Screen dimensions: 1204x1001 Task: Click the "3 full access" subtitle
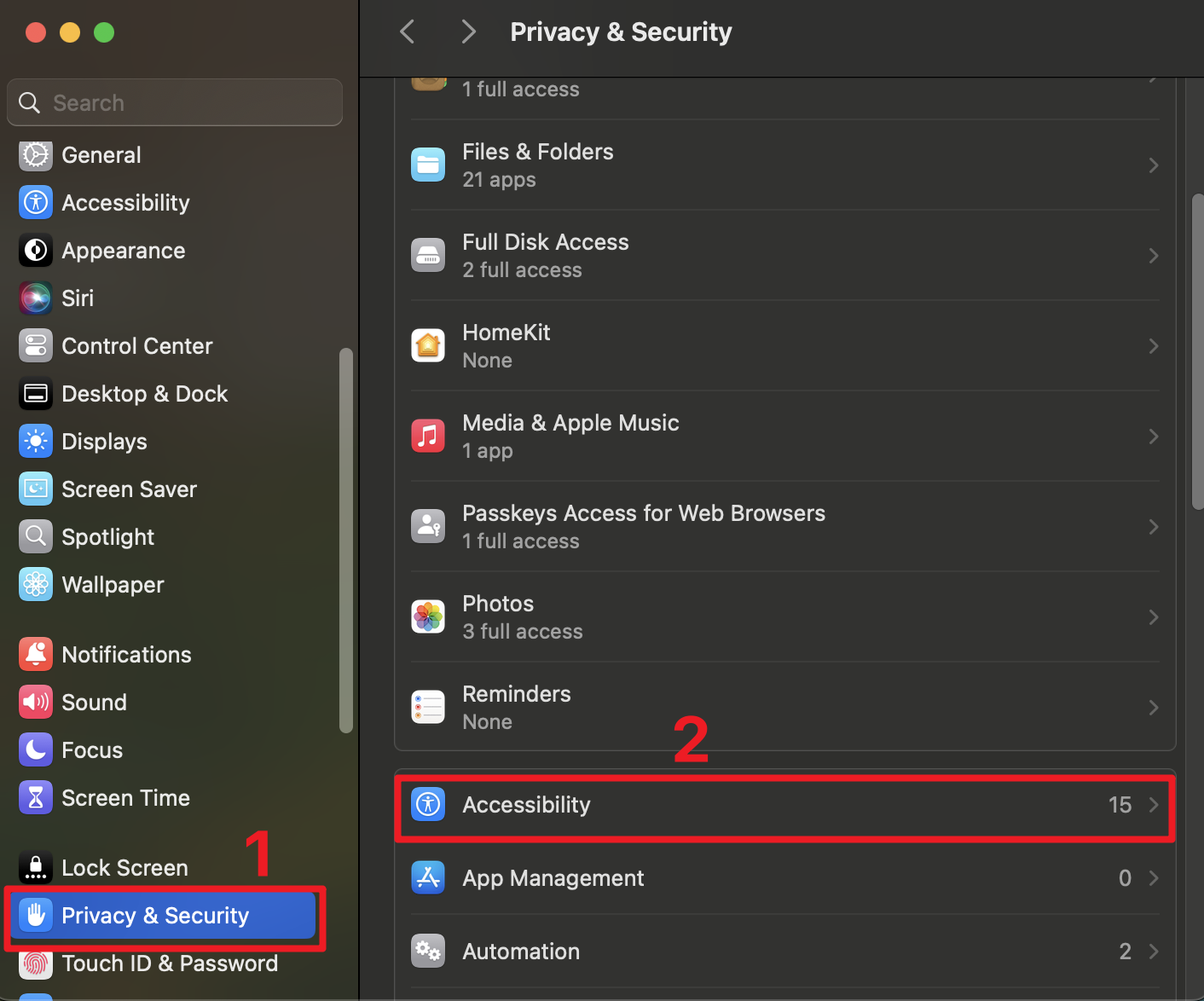coord(523,632)
